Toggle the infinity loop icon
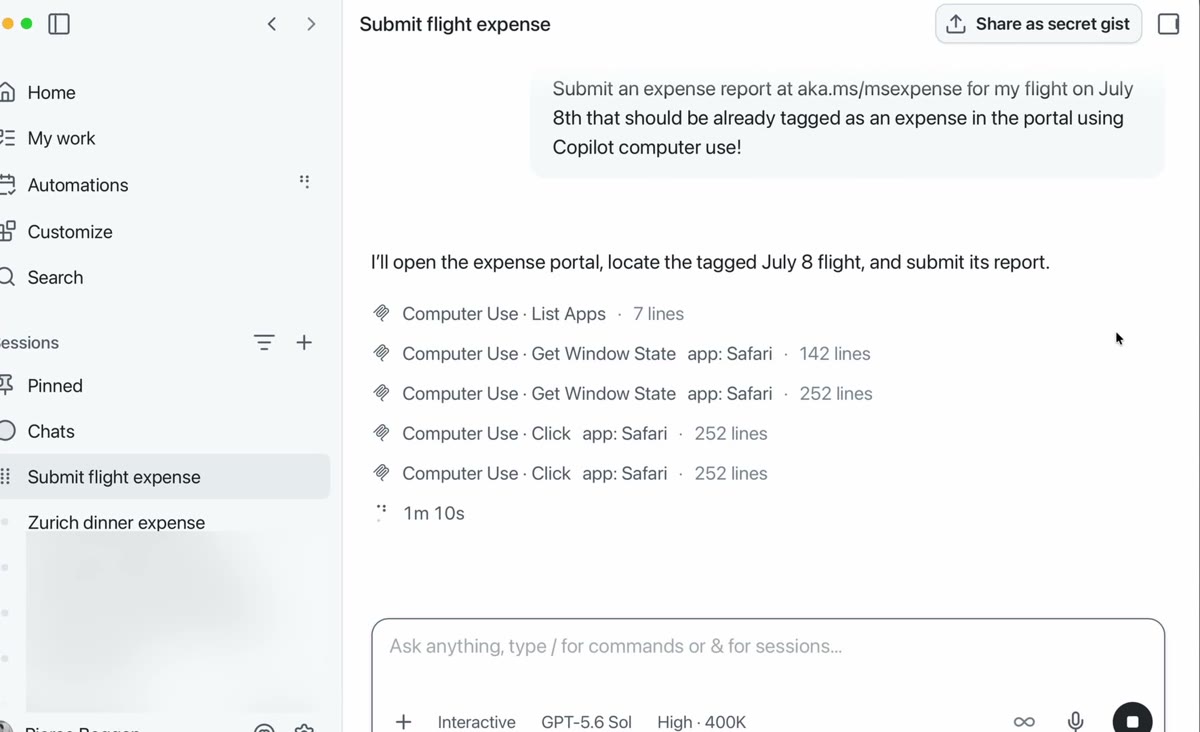This screenshot has width=1200, height=732. click(1024, 721)
